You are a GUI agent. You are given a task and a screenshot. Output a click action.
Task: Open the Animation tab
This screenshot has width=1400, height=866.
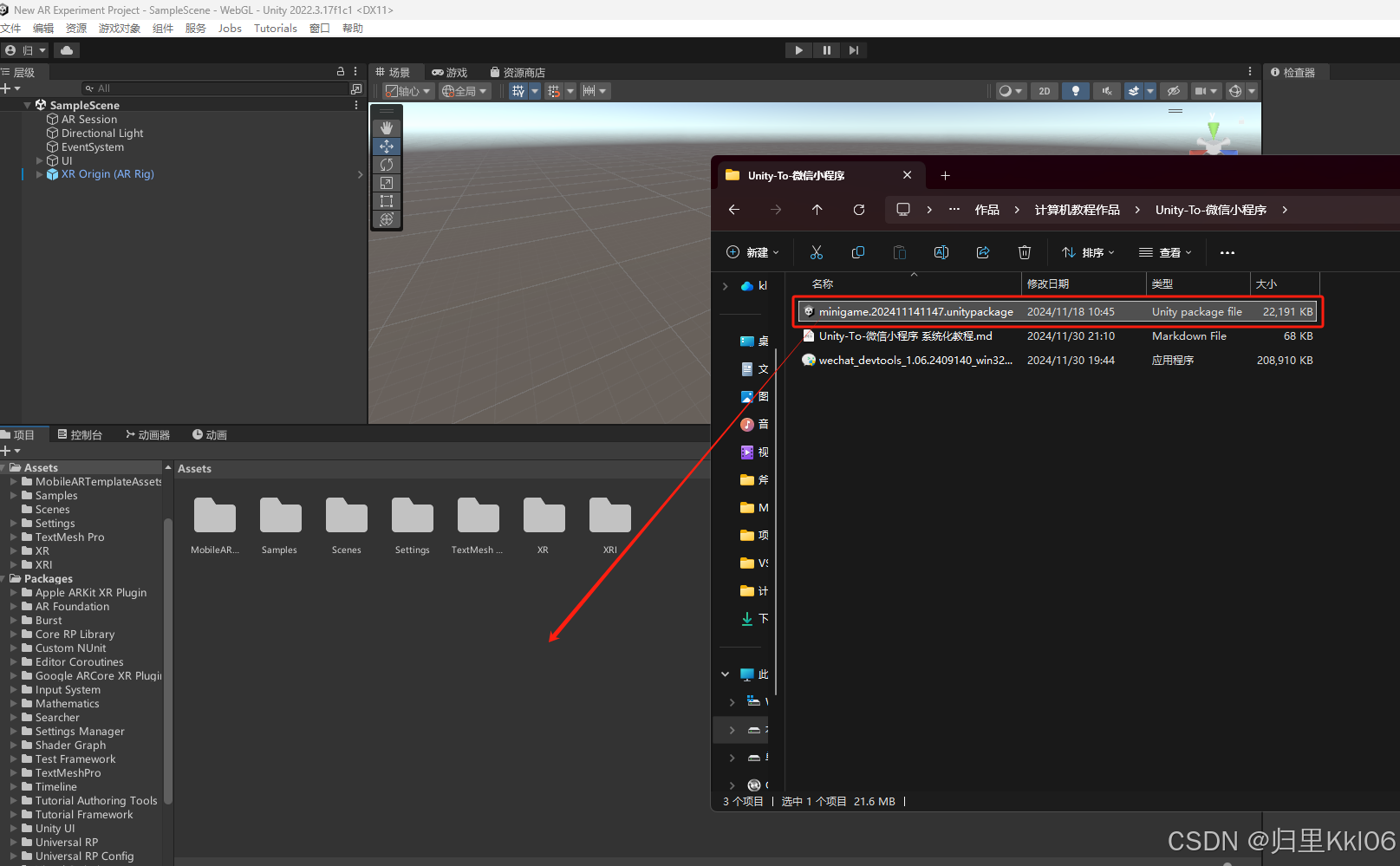pyautogui.click(x=210, y=435)
